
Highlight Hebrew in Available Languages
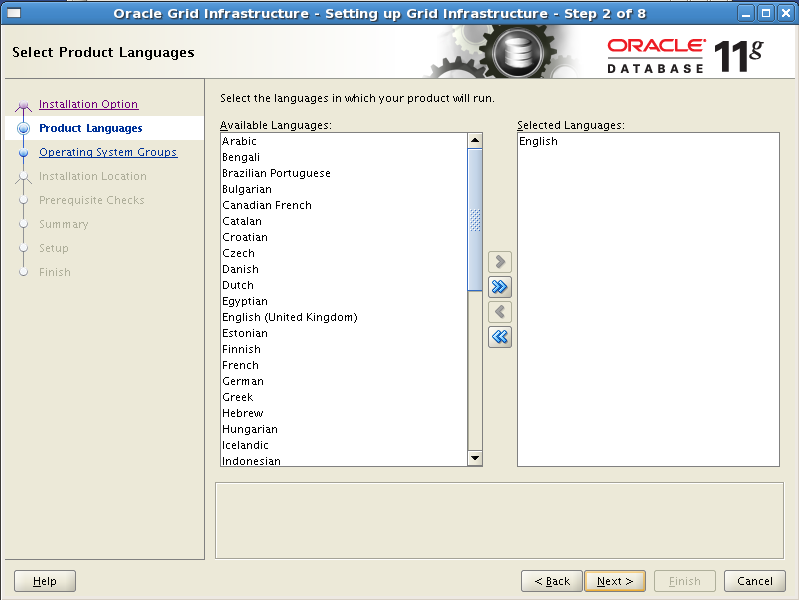point(344,413)
